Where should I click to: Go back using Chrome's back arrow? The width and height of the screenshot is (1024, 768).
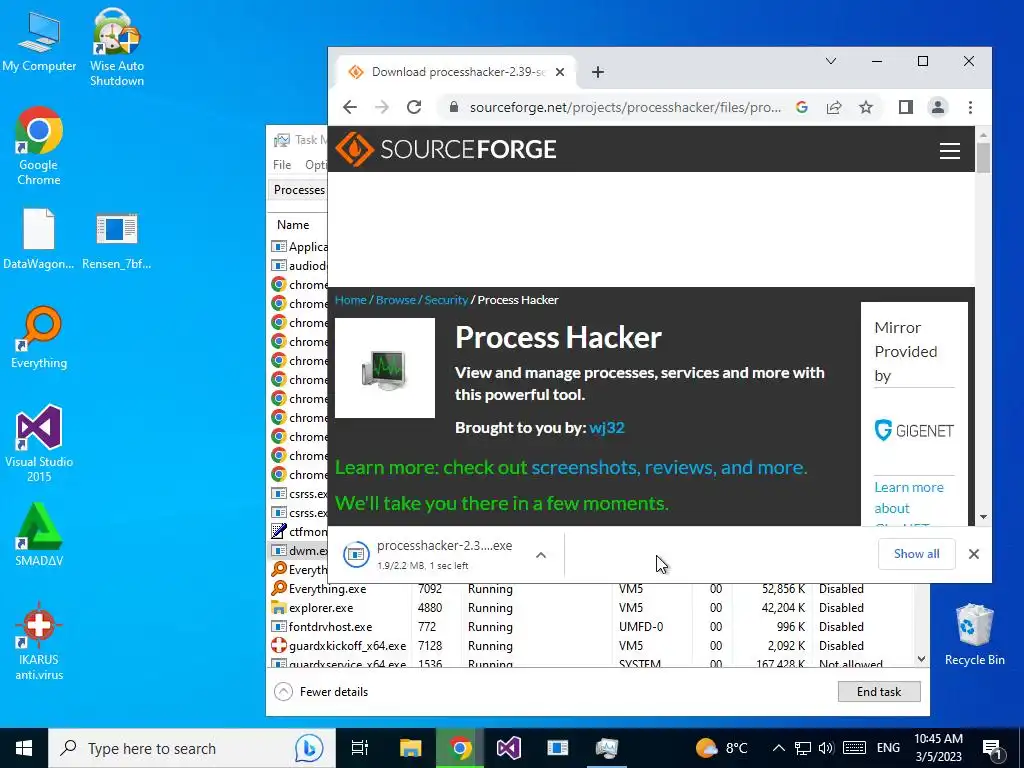[x=350, y=107]
